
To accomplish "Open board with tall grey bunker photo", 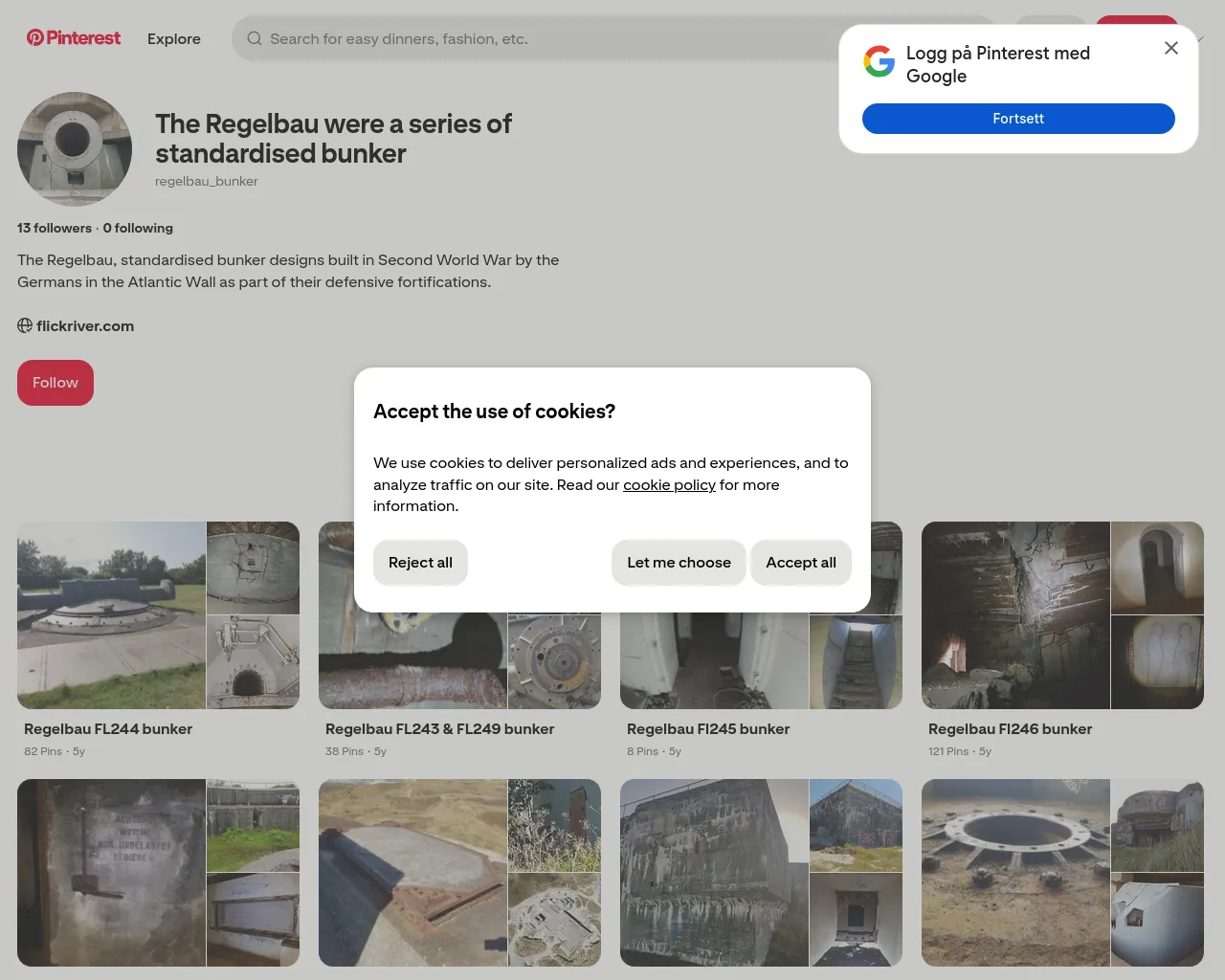I will point(761,873).
